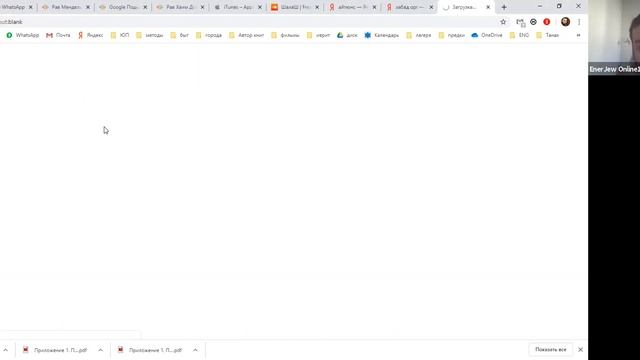Open the лагеря bookmarks folder
The image size is (640, 360).
coord(419,36)
